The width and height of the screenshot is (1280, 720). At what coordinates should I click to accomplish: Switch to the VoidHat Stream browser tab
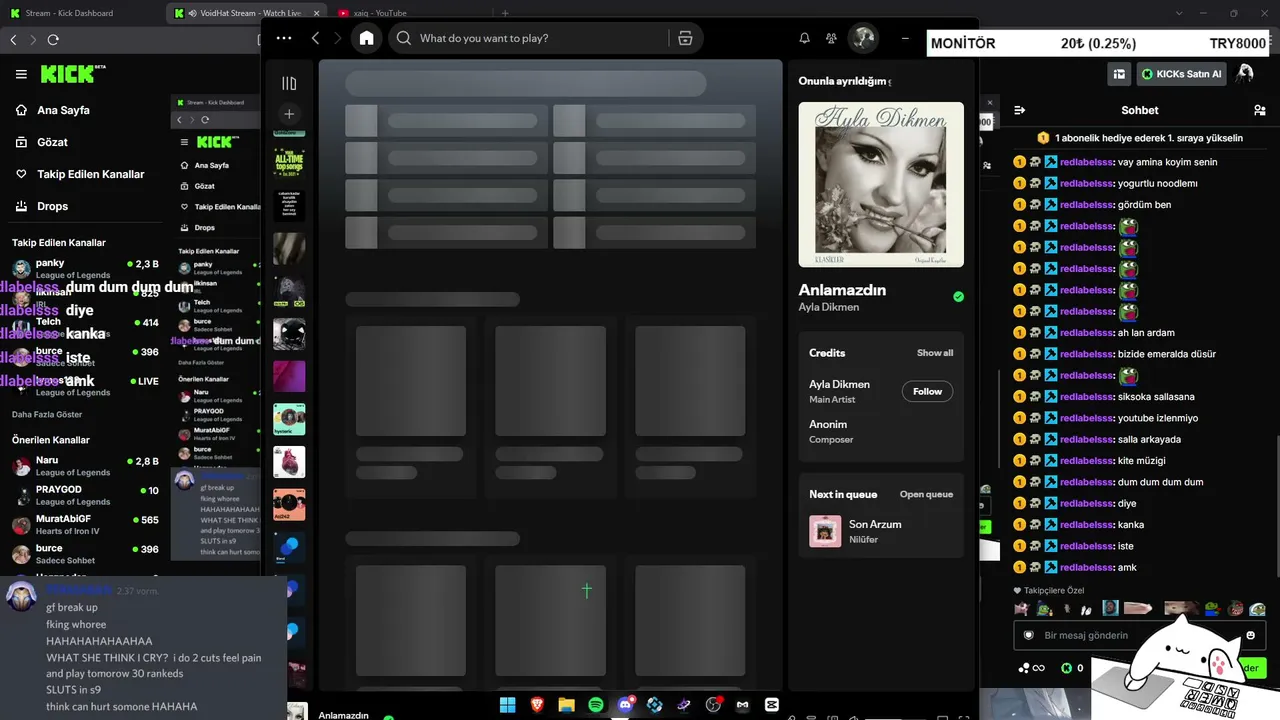[x=245, y=13]
